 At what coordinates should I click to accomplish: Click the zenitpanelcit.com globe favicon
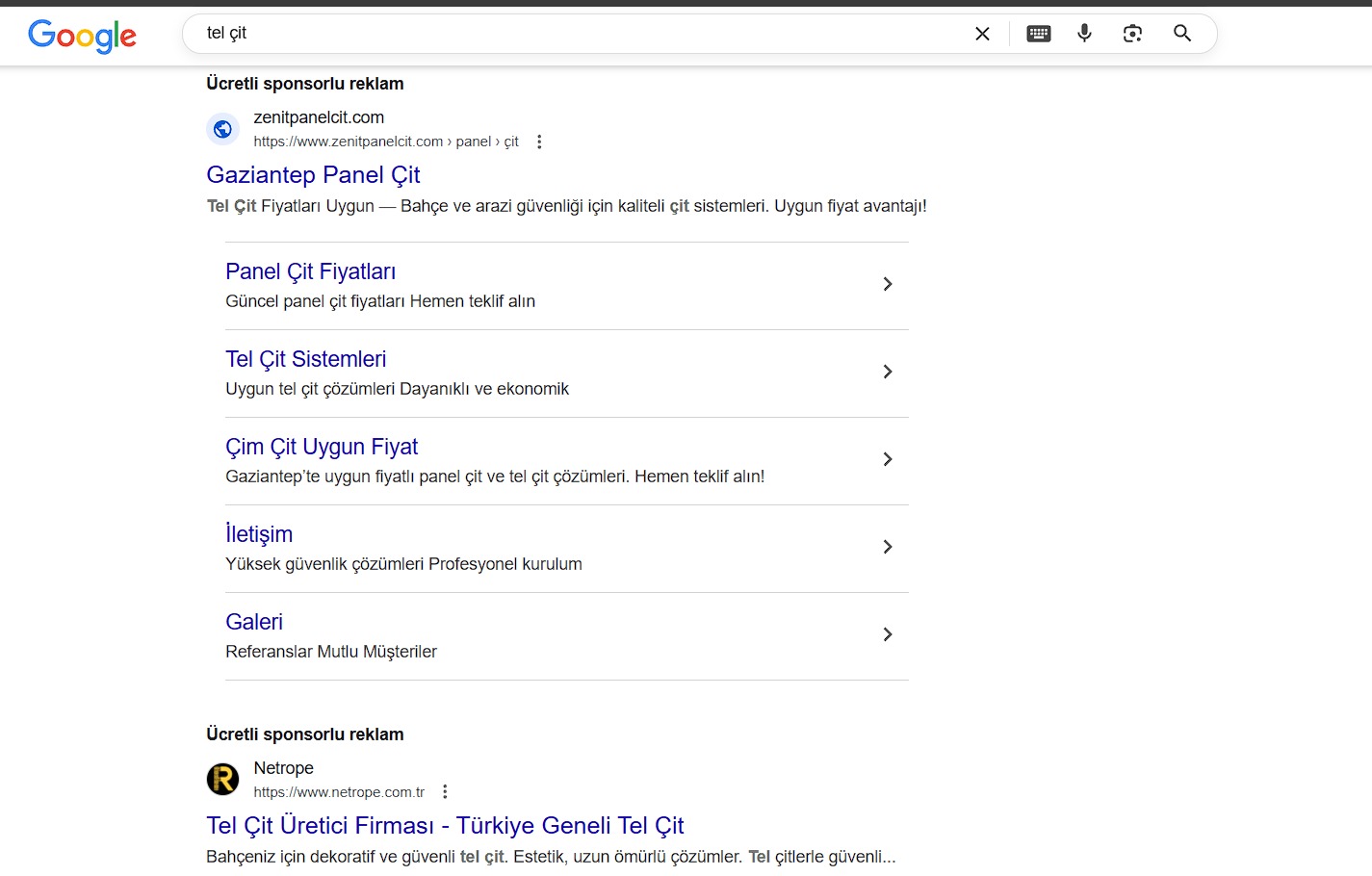tap(222, 129)
